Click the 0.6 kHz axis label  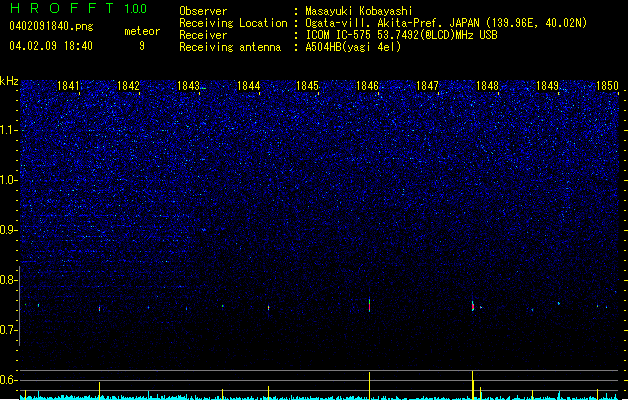click(x=9, y=380)
